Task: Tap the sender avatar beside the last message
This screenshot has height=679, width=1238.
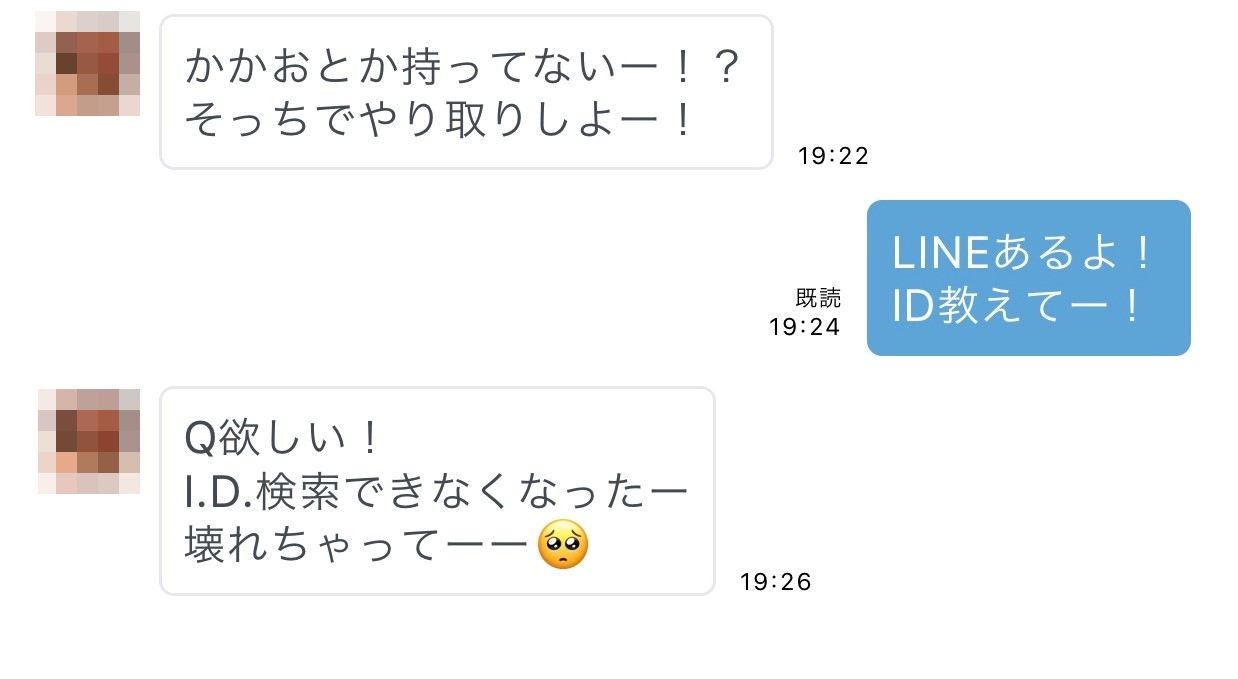Action: click(x=89, y=441)
